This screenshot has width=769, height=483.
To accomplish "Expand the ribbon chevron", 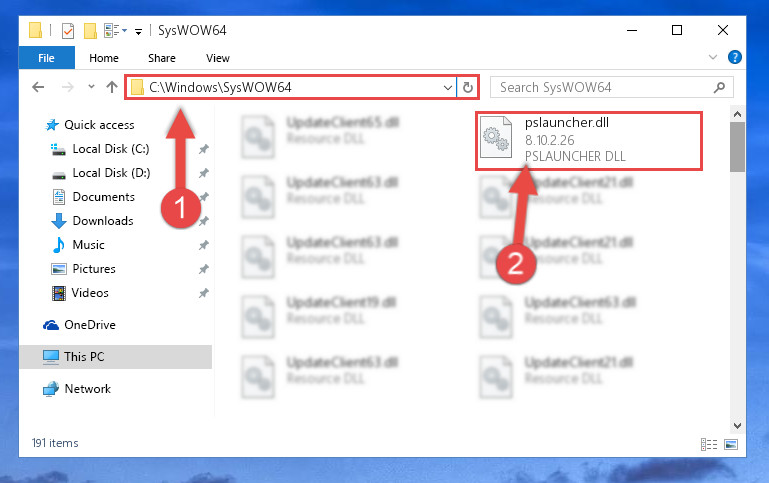I will pos(713,57).
